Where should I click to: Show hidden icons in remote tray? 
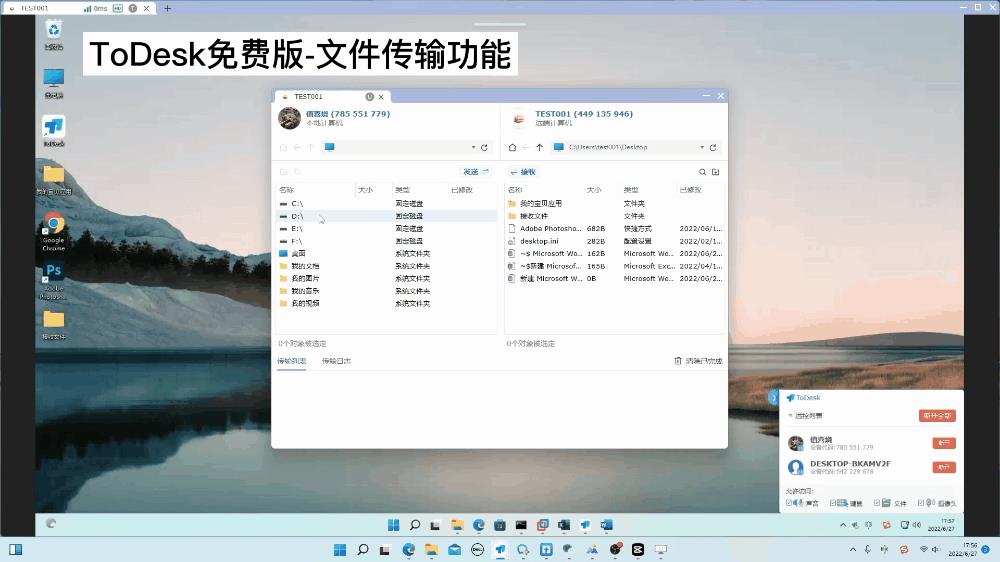[843, 525]
